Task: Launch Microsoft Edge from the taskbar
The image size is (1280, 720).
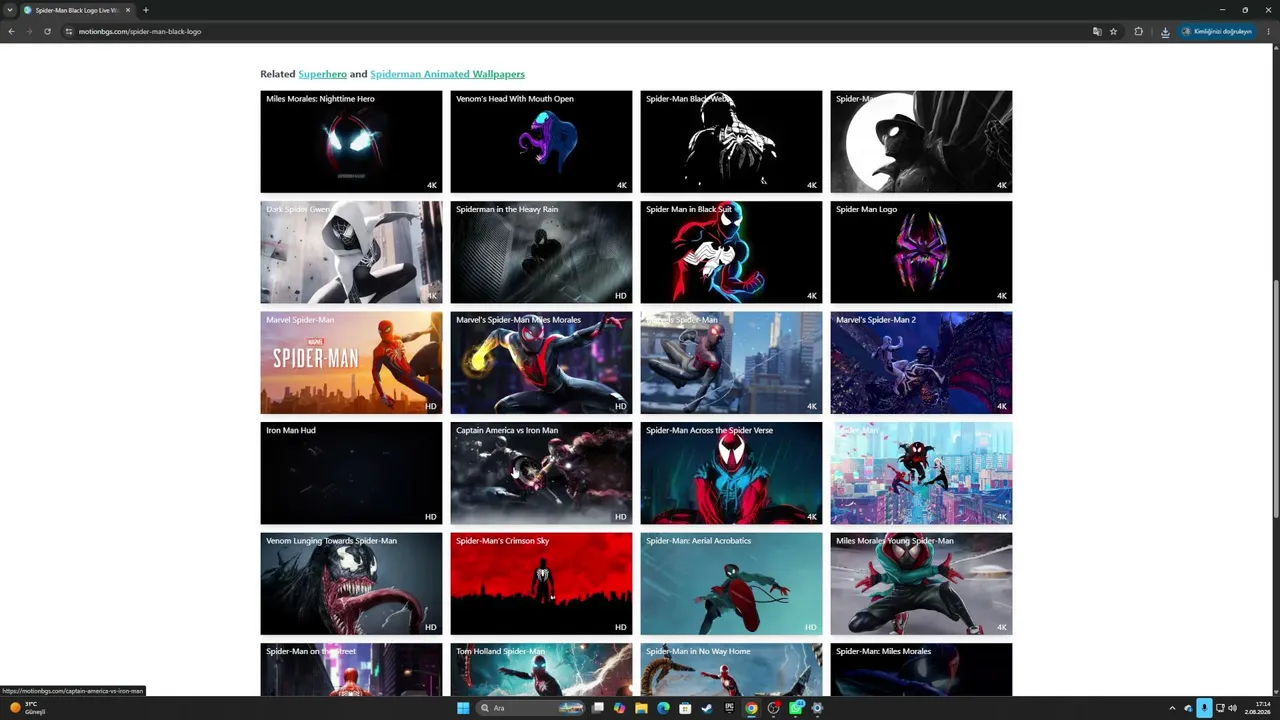Action: (x=663, y=708)
